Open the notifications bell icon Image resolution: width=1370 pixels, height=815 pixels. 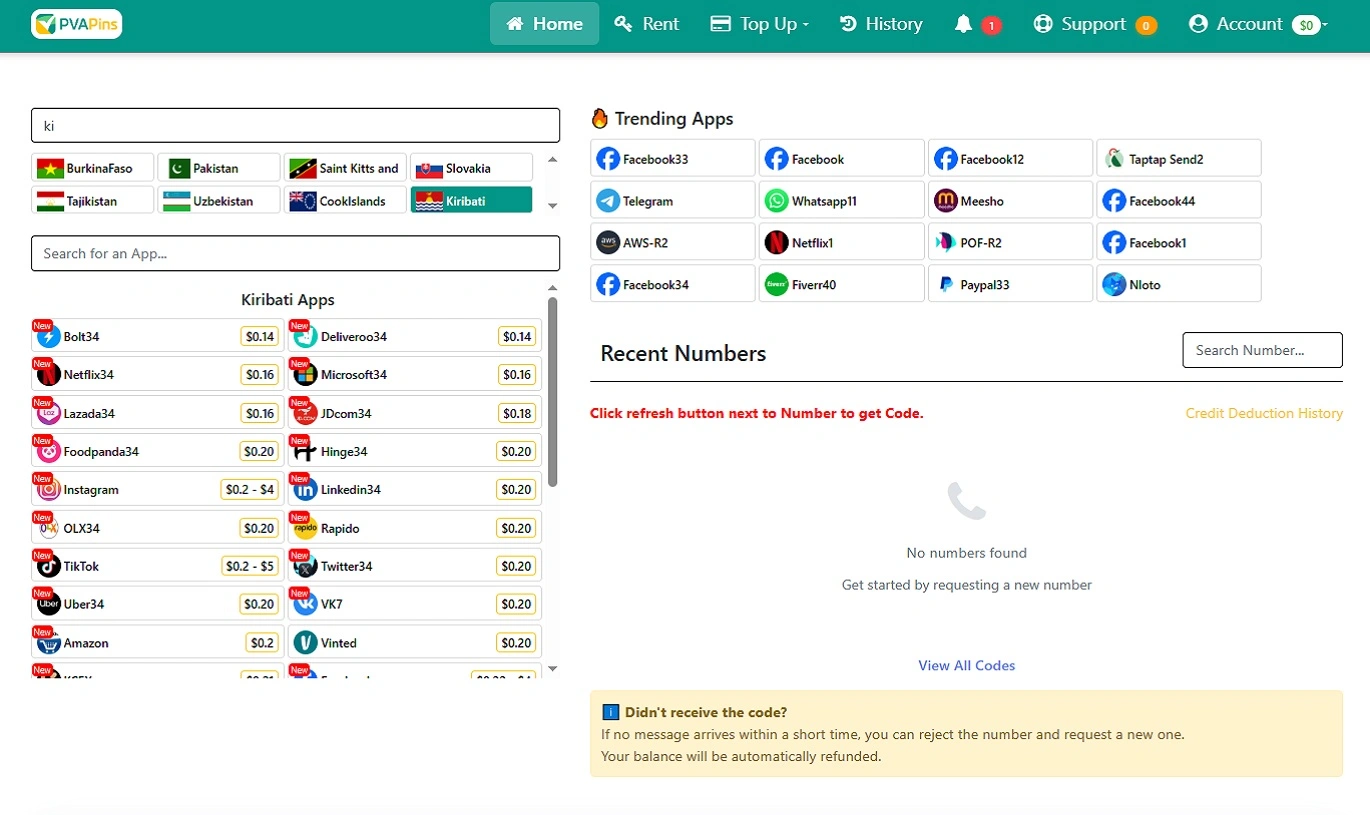[963, 24]
